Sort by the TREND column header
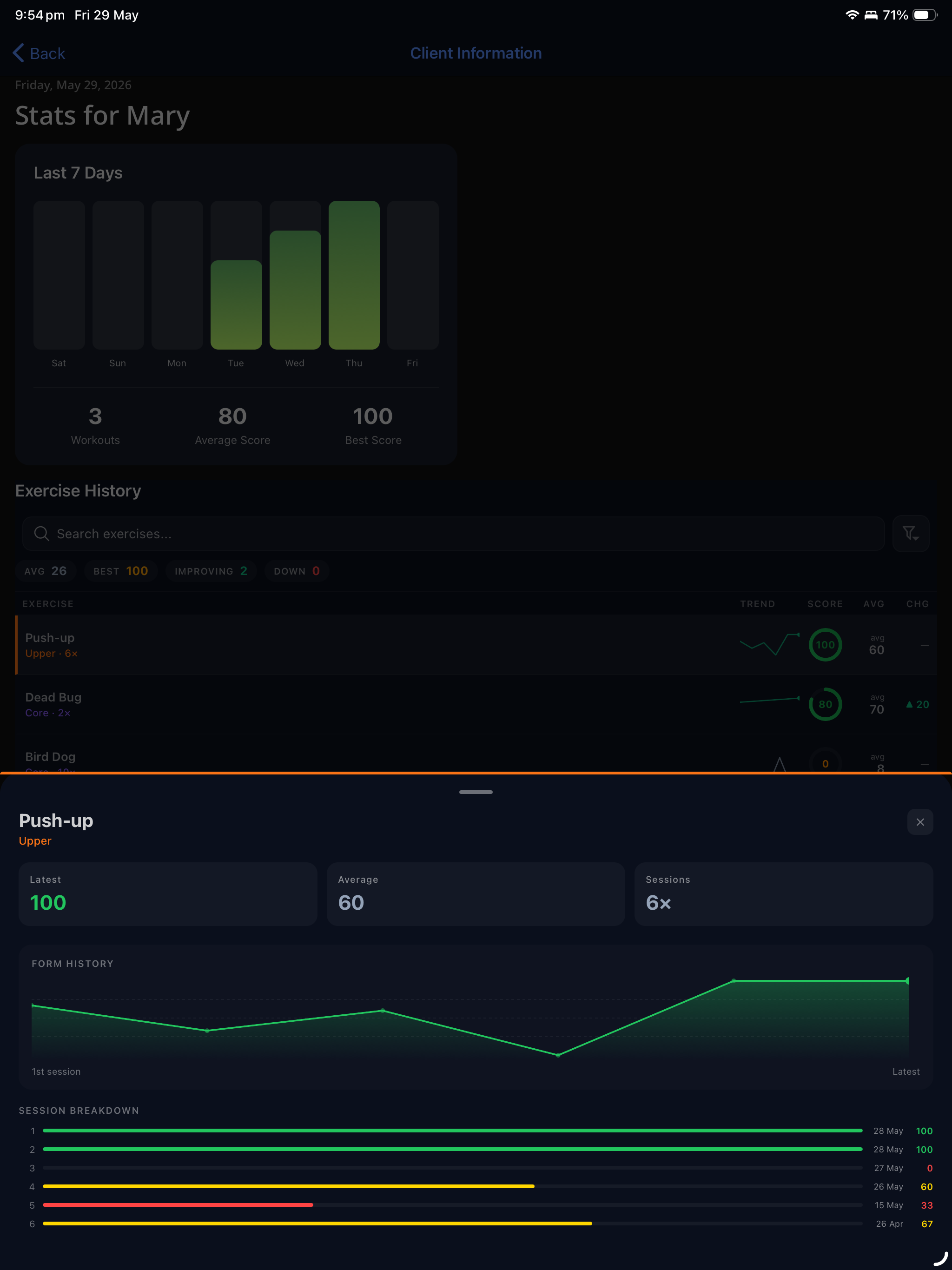952x1270 pixels. pos(757,604)
